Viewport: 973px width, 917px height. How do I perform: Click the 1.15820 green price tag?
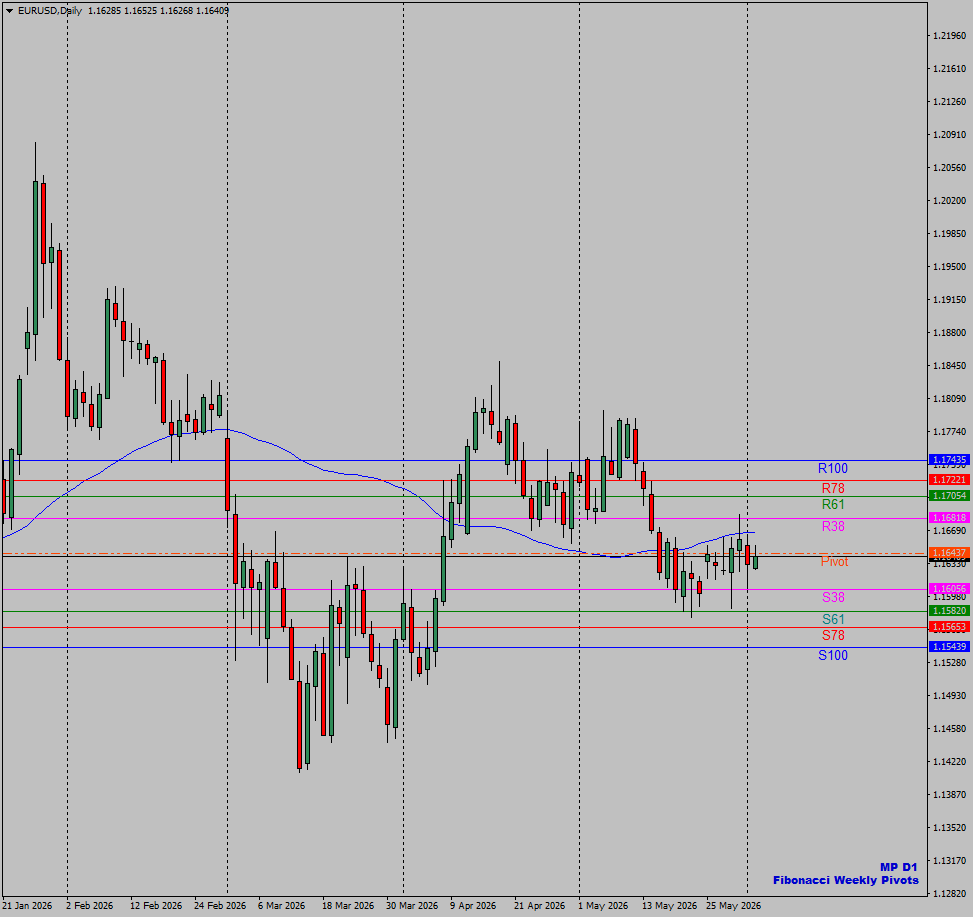[949, 611]
